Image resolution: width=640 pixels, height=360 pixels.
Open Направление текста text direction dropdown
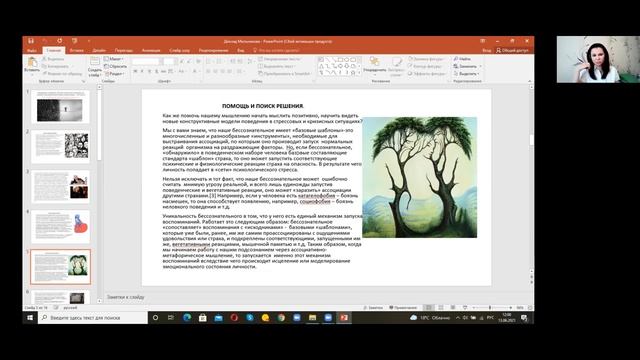279,59
